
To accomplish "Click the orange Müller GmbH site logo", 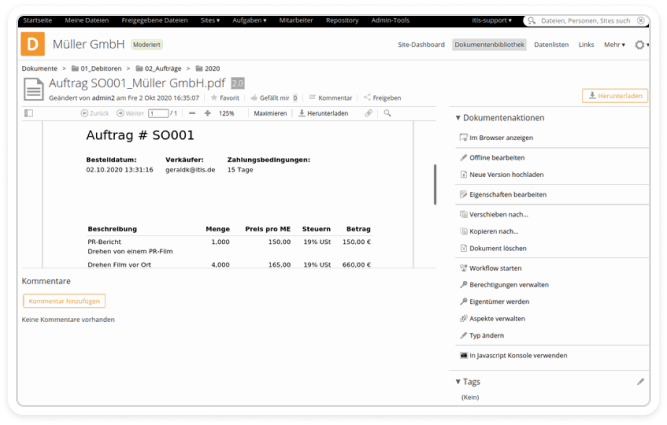I will [35, 44].
